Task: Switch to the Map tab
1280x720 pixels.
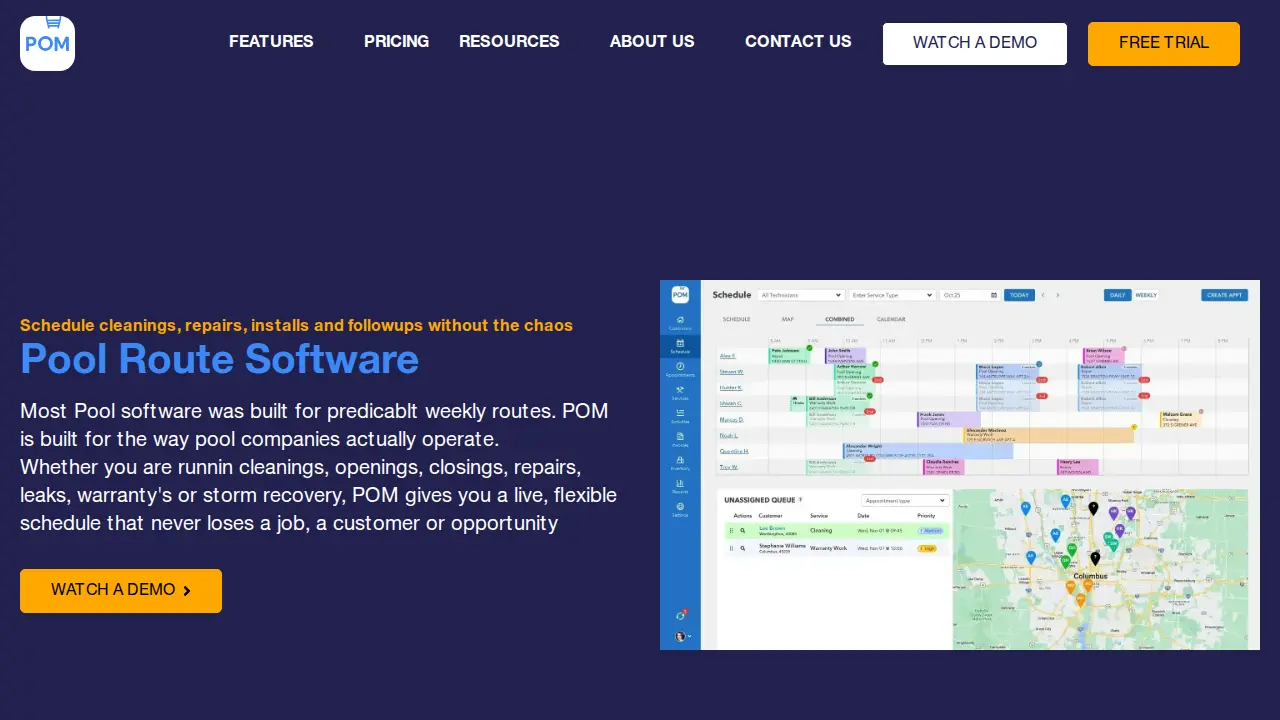Action: pos(788,319)
